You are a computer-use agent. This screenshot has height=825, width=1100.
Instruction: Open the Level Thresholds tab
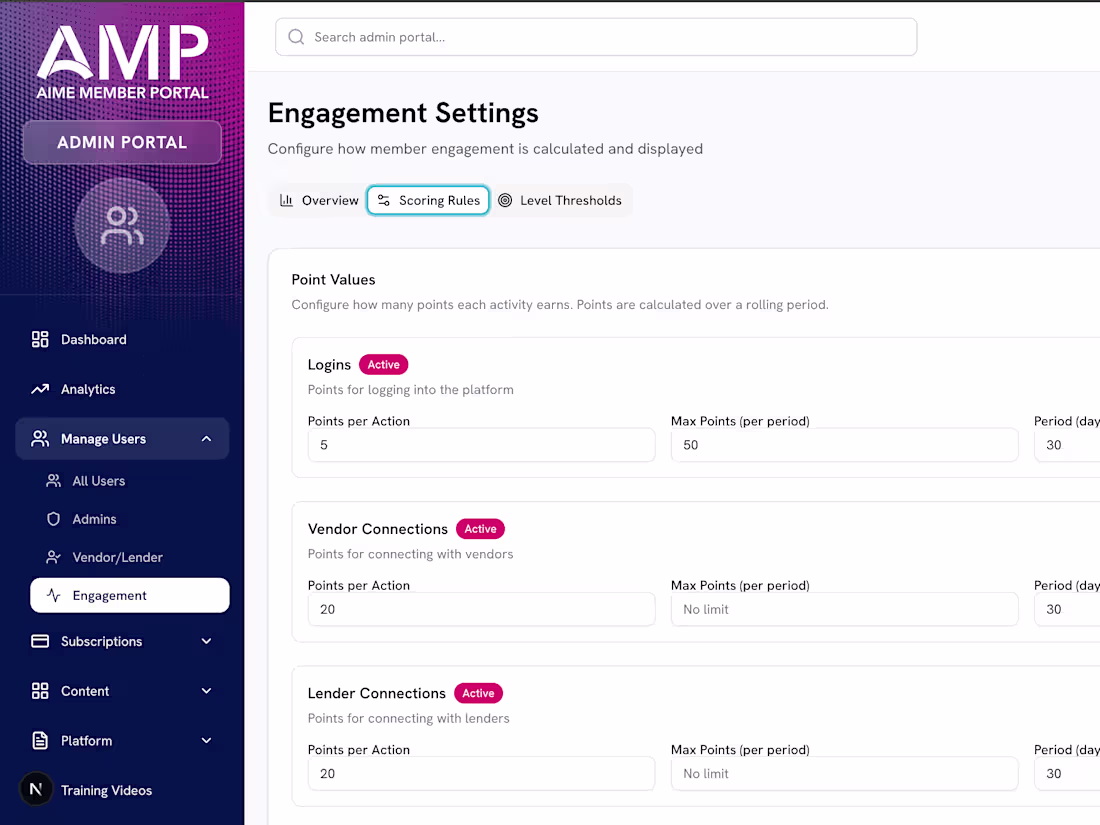(560, 201)
